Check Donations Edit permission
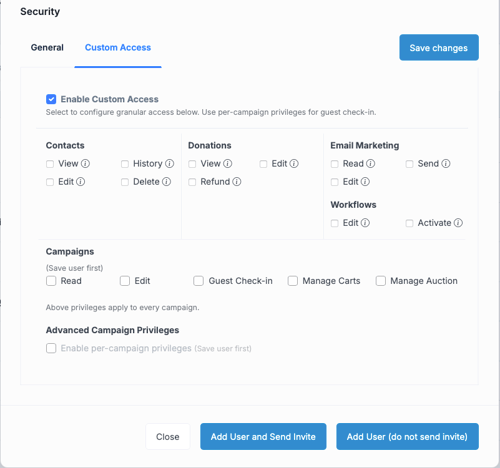This screenshot has height=468, width=500. (x=263, y=164)
